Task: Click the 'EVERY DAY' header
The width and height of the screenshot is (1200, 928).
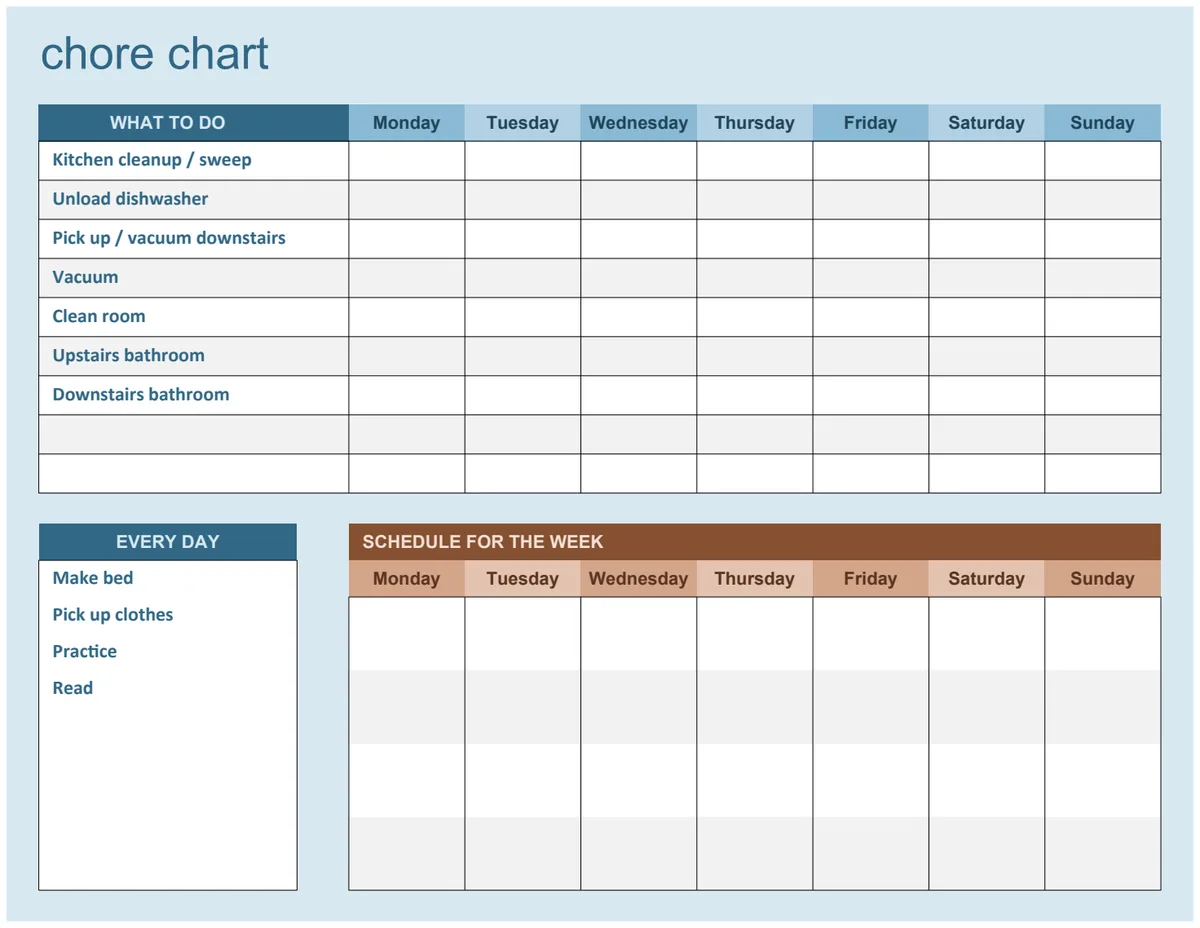Action: point(168,542)
